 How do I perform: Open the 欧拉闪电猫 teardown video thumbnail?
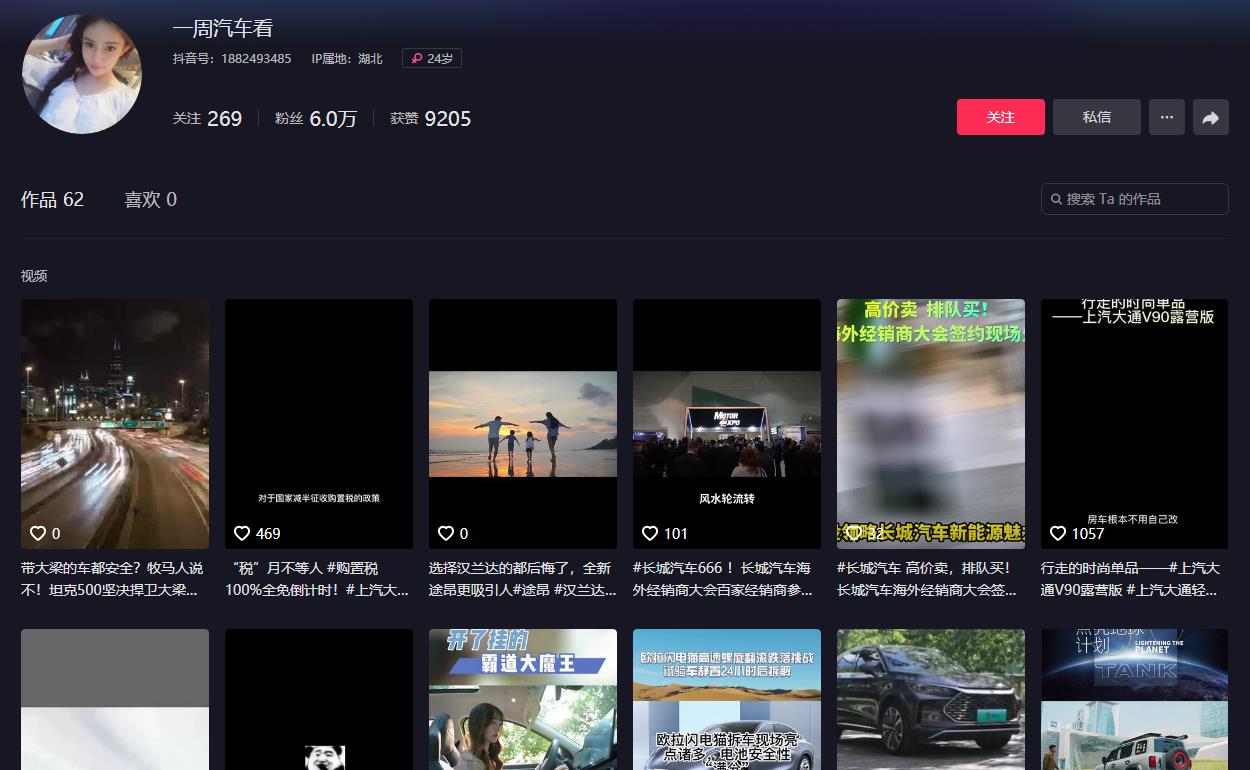point(727,699)
